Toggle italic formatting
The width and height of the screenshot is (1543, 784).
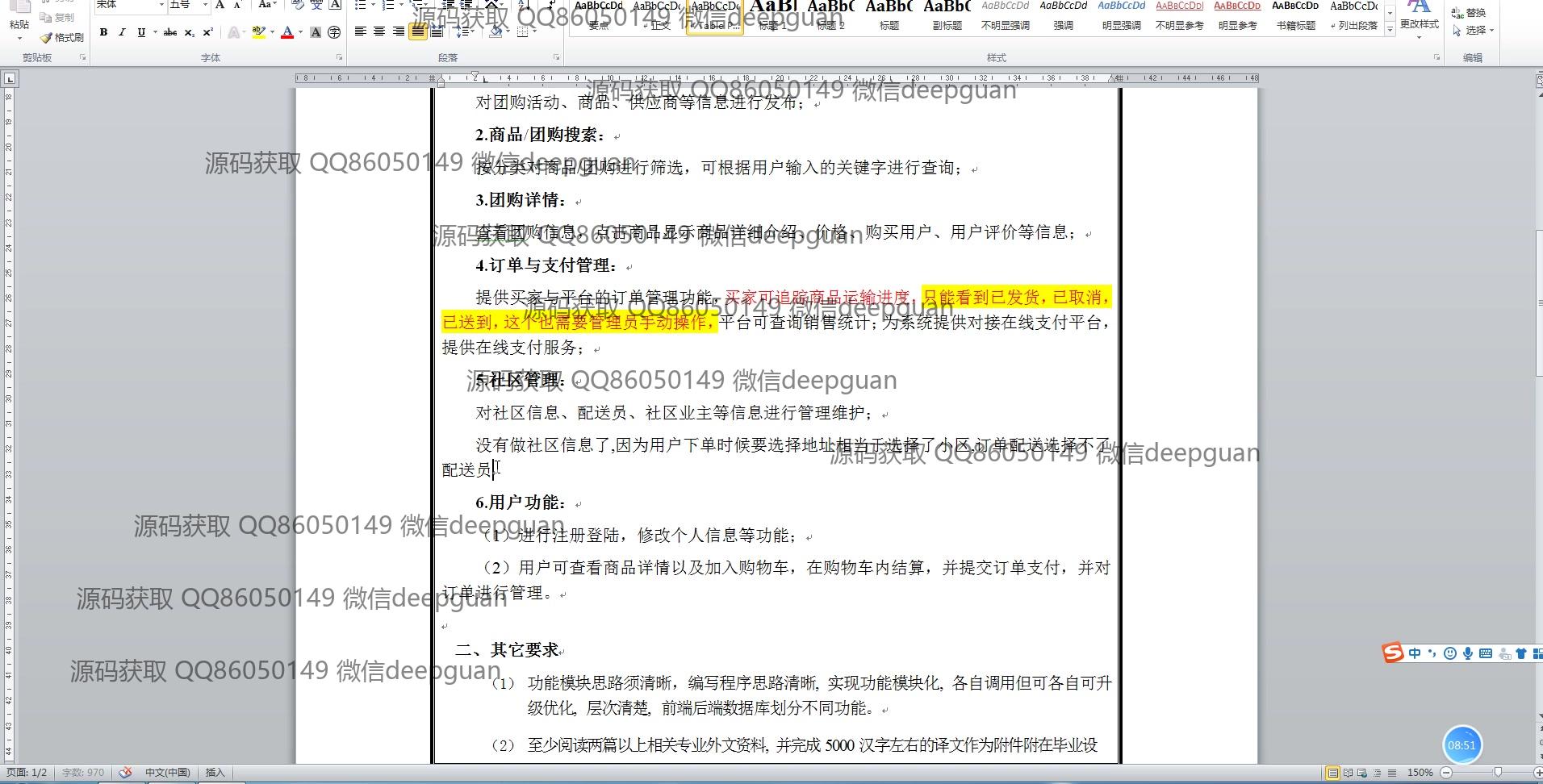(122, 32)
